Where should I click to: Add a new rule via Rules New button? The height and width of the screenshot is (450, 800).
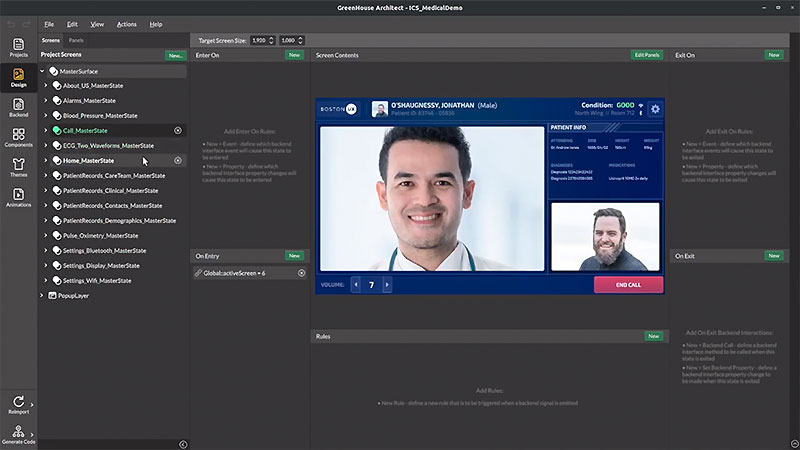(x=654, y=336)
